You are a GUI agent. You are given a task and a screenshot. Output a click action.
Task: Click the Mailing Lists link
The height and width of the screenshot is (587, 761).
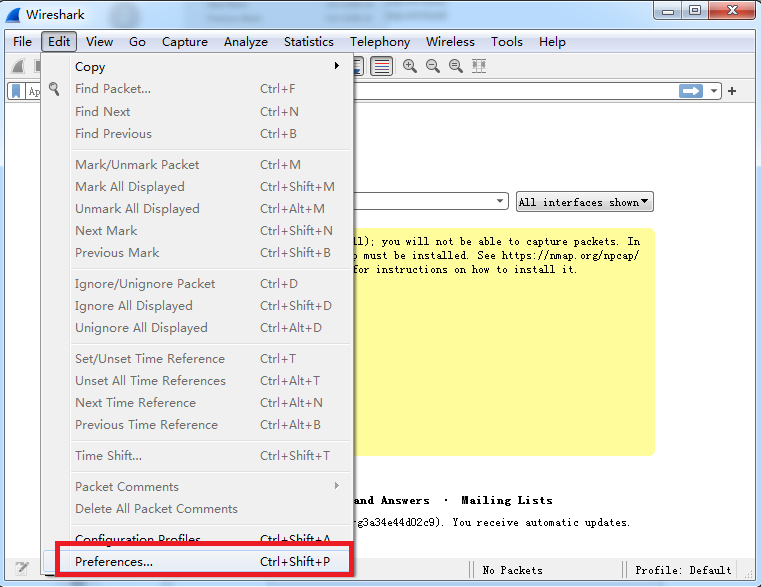pyautogui.click(x=506, y=500)
